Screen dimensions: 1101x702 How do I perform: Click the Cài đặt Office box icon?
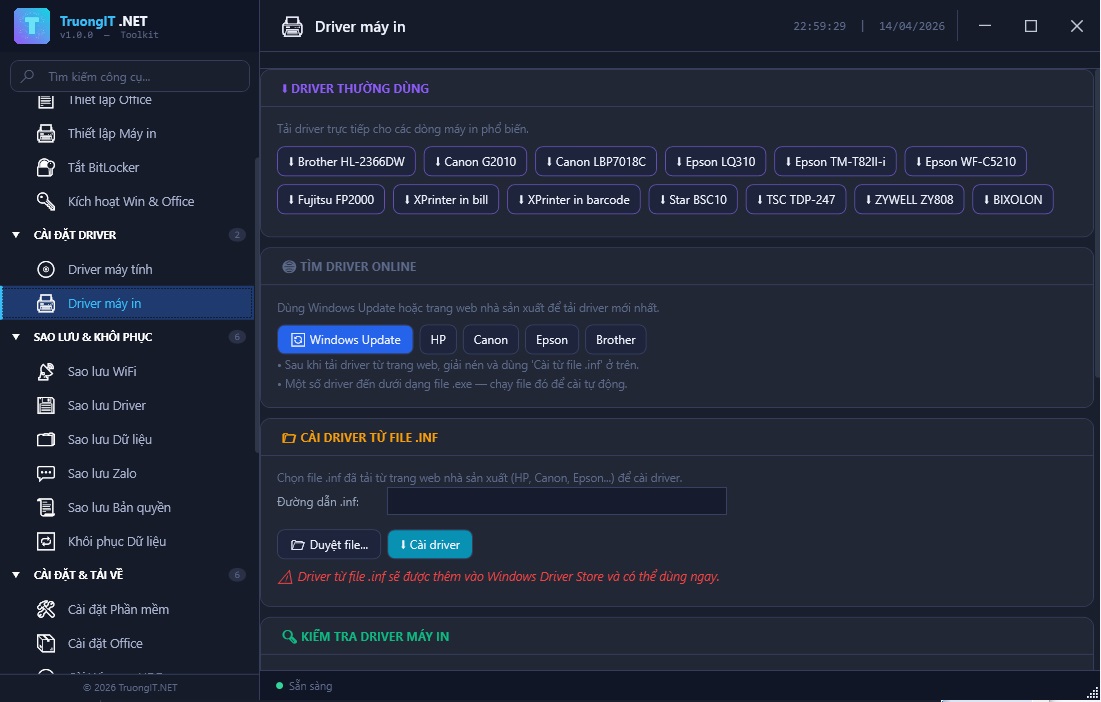point(46,643)
